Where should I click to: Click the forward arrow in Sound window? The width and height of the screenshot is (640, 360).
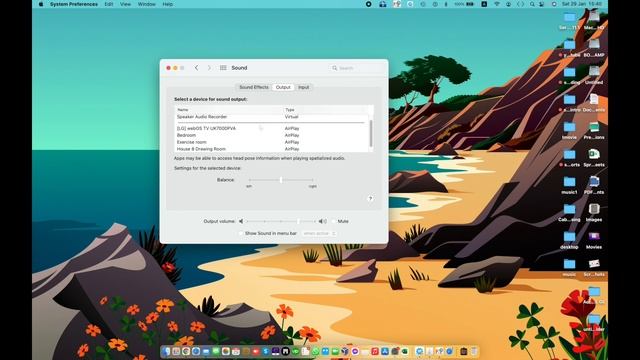pos(209,68)
